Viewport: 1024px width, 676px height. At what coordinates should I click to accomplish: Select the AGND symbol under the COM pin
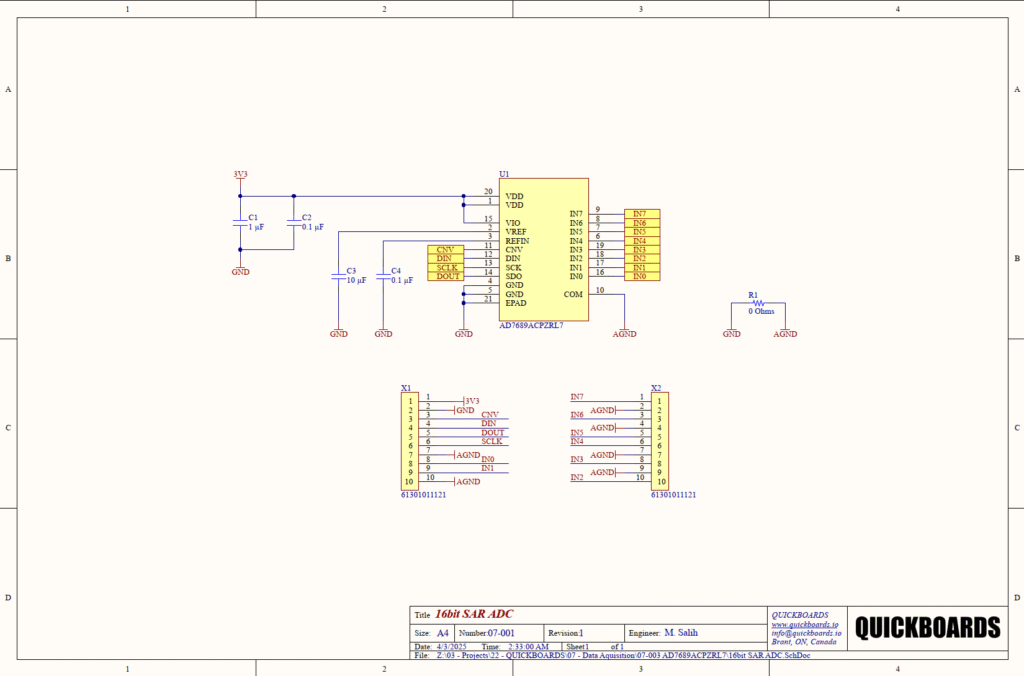click(x=623, y=333)
